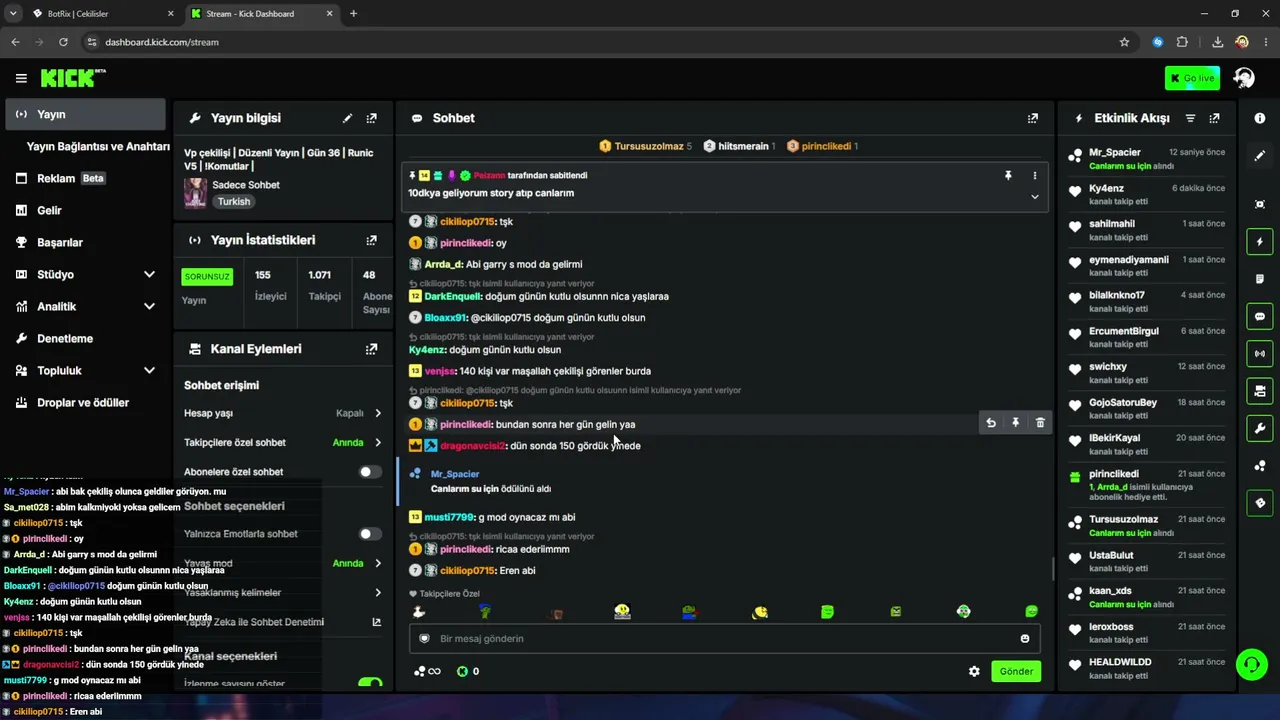Viewport: 1280px width, 720px height.
Task: Click the browser address bar
Action: coord(600,42)
